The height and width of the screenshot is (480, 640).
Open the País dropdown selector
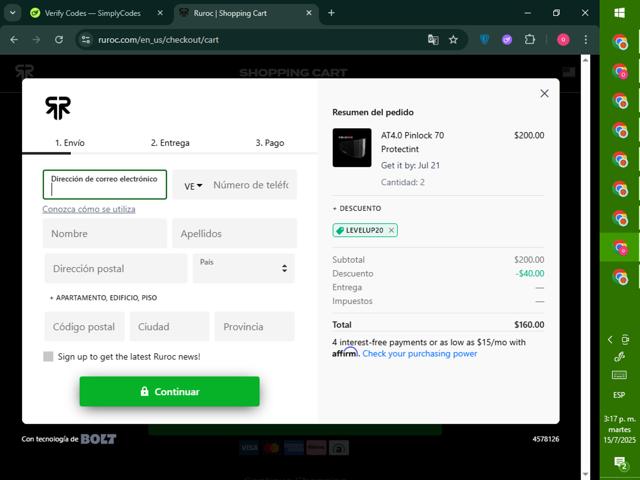tap(244, 269)
